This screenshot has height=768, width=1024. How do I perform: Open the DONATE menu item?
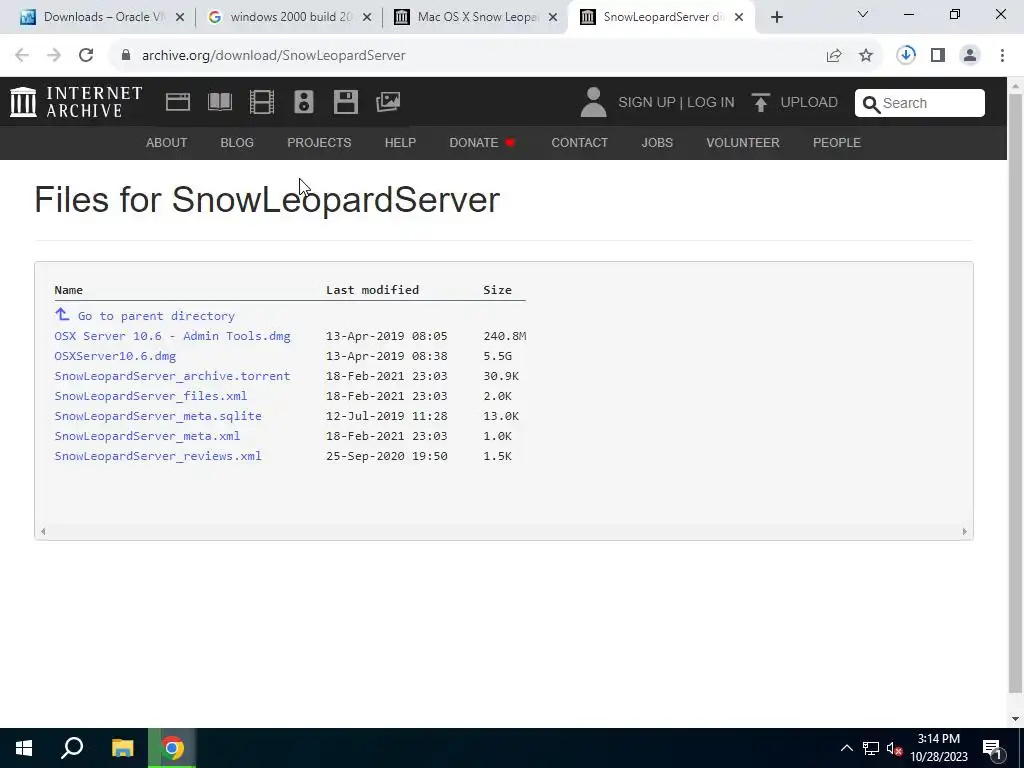coord(483,142)
